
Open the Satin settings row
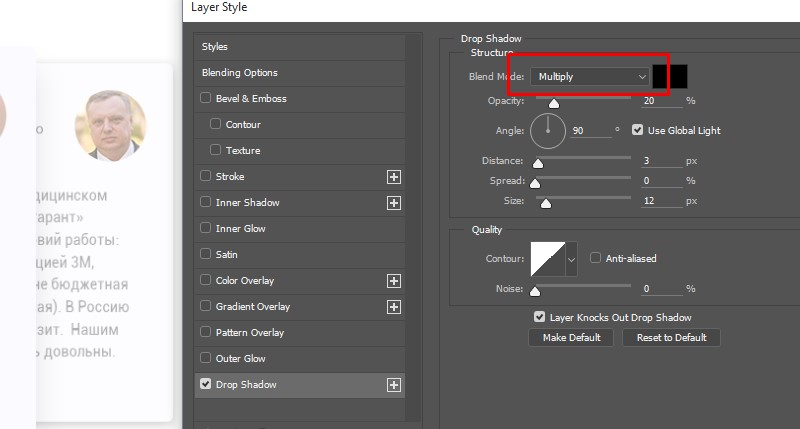pos(300,255)
